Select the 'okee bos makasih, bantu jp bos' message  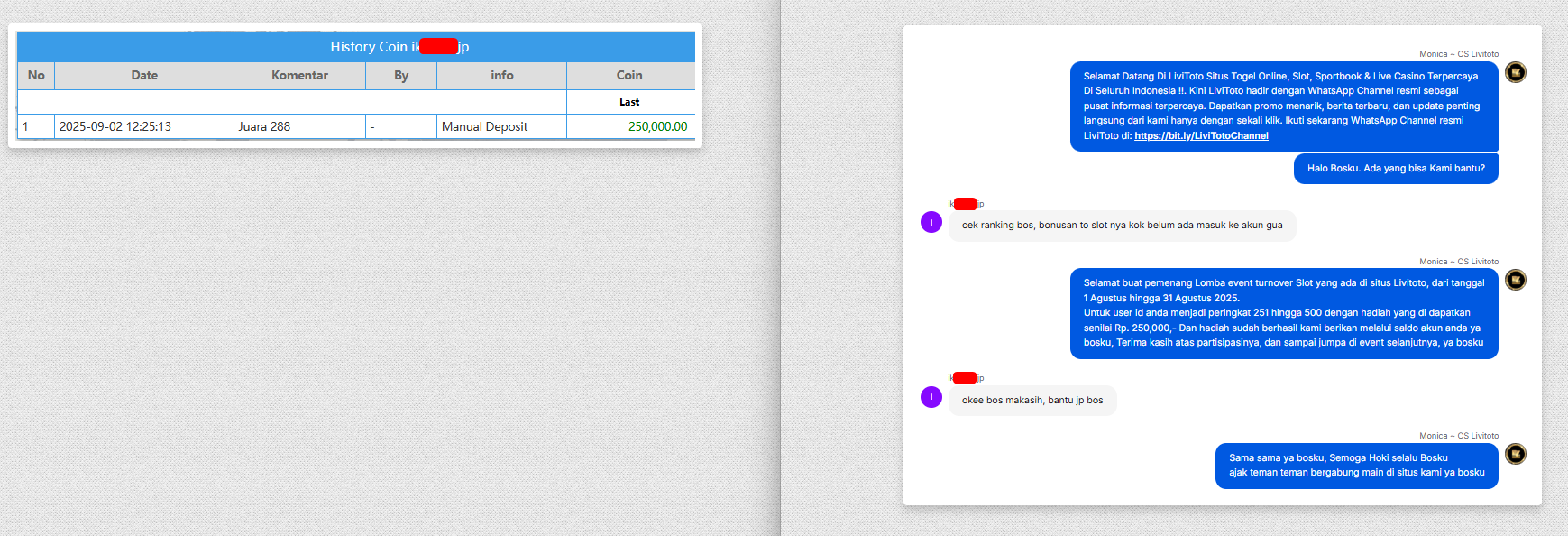1032,401
